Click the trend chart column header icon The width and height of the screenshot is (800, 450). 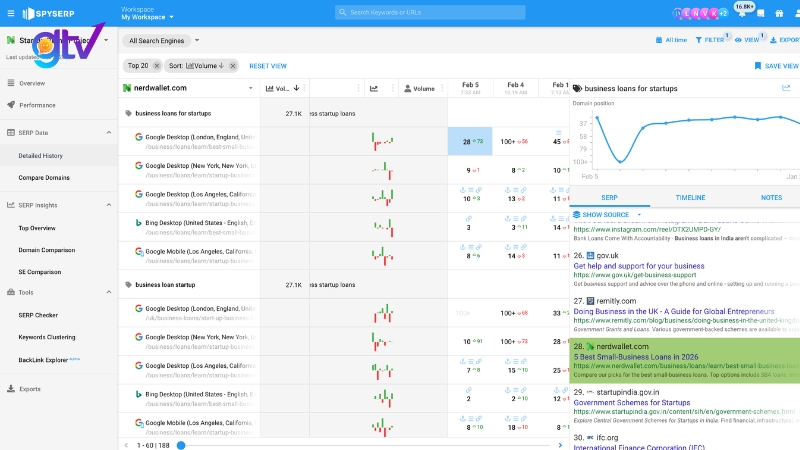tap(373, 88)
